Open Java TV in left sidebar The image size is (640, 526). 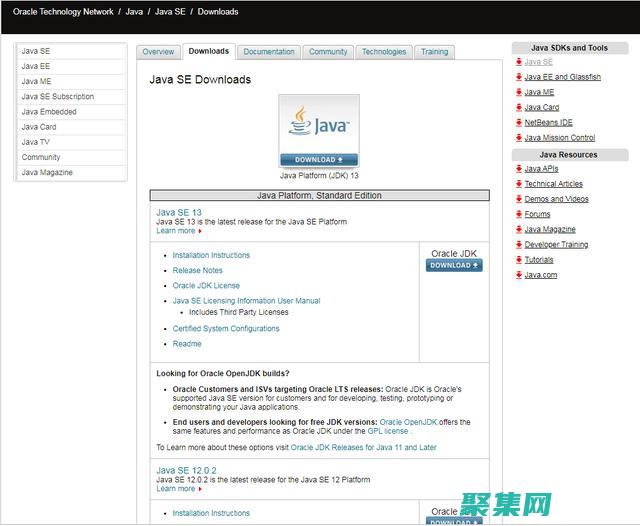pos(72,142)
